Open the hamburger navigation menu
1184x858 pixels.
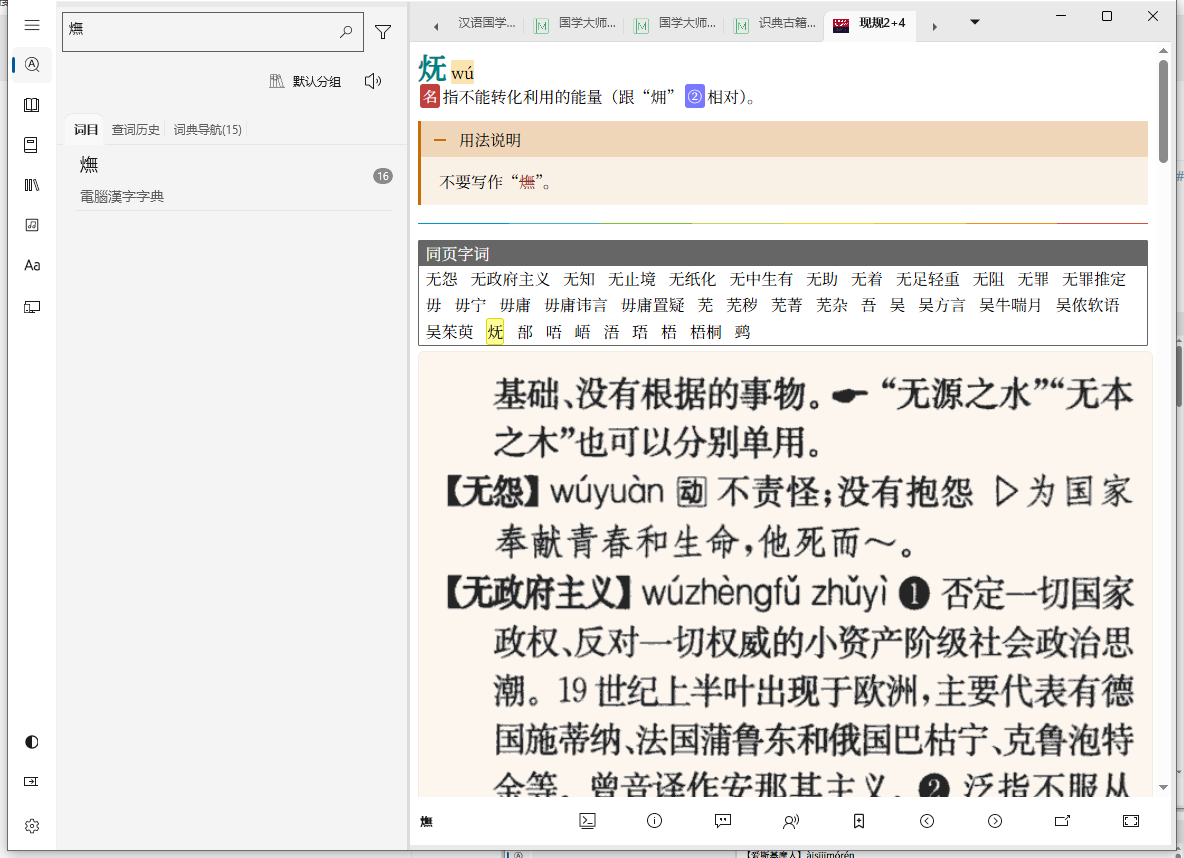32,25
